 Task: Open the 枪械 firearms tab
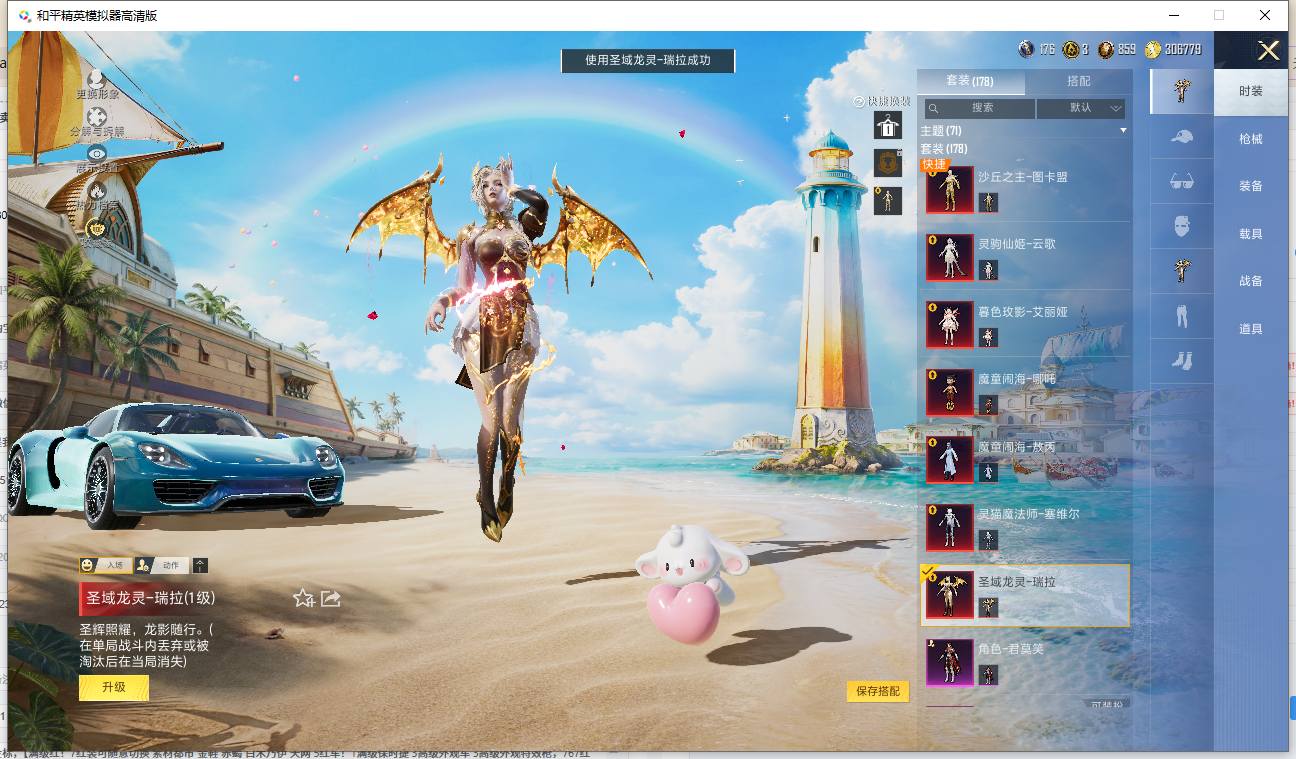[1251, 139]
